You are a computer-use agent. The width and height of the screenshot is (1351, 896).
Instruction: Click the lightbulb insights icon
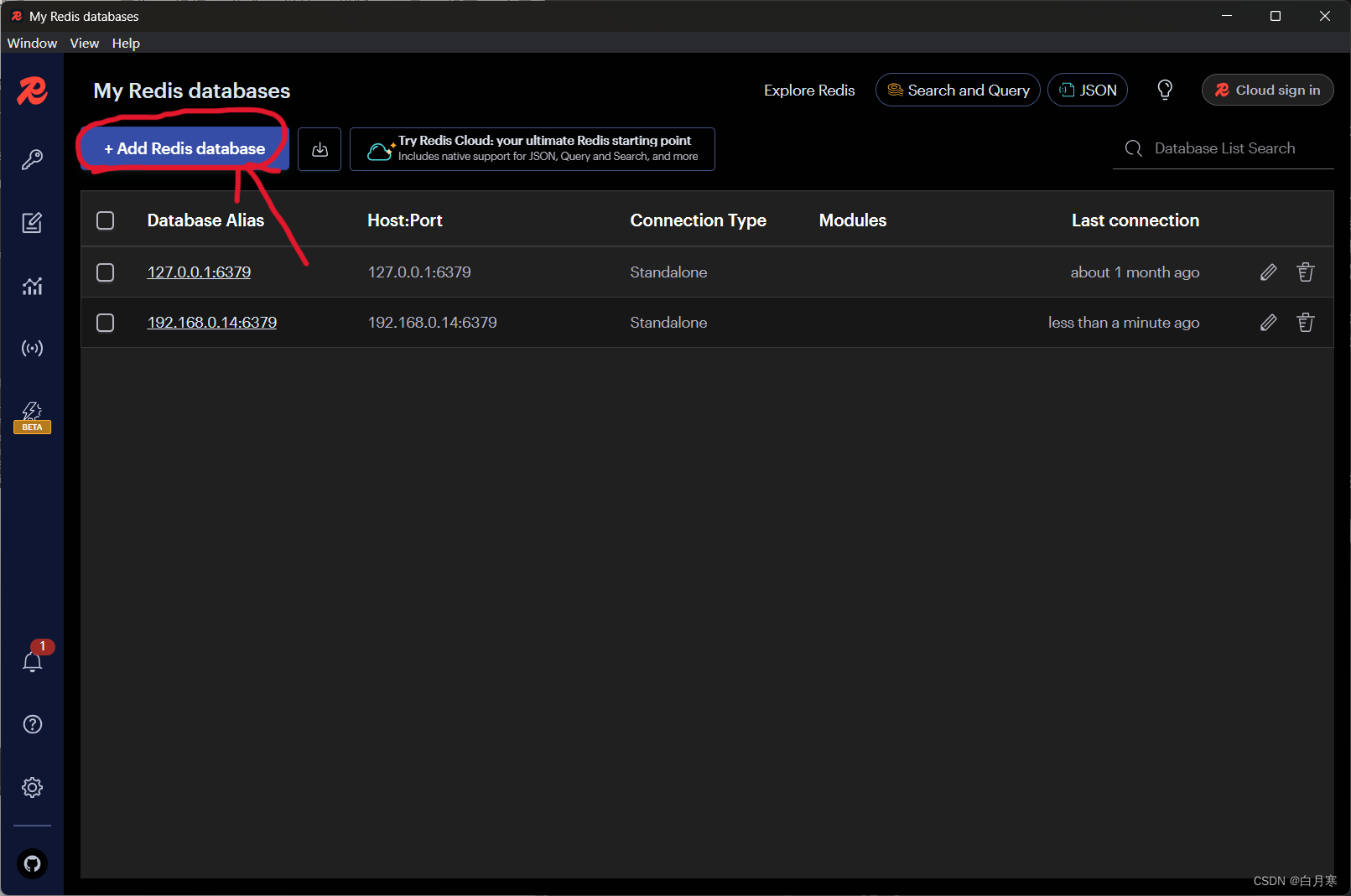pyautogui.click(x=1165, y=90)
